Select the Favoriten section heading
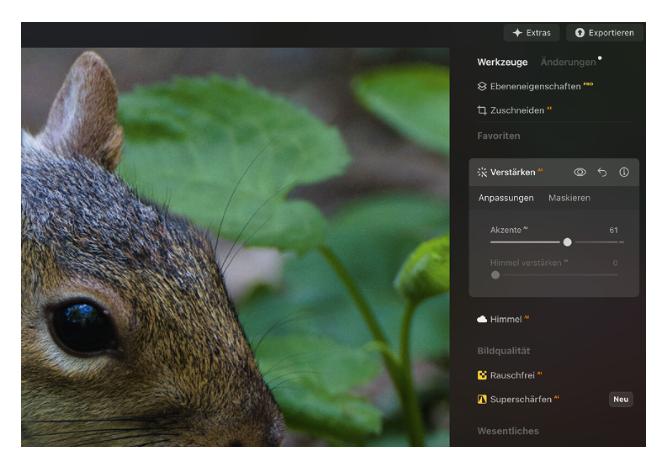The image size is (667, 474). coord(499,136)
